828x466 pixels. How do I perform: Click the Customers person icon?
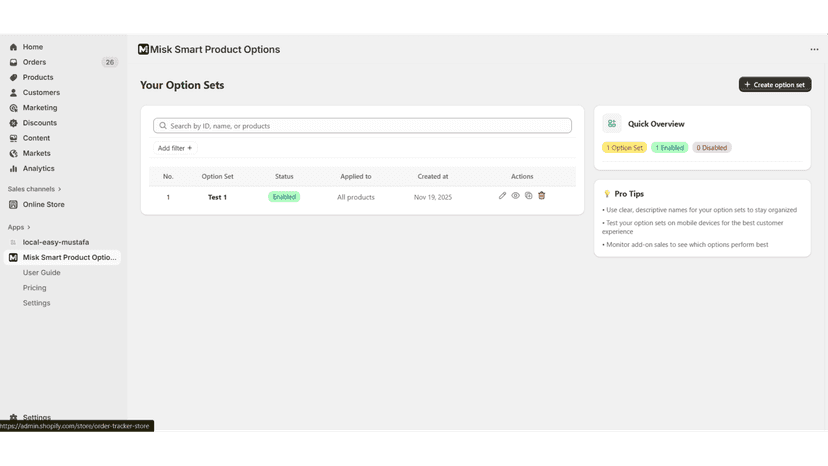(13, 92)
